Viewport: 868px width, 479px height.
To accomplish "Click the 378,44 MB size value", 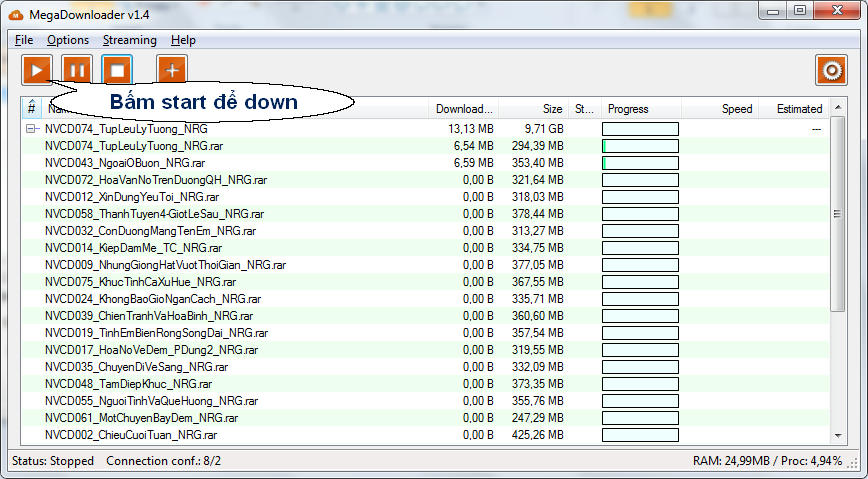I will click(x=538, y=214).
